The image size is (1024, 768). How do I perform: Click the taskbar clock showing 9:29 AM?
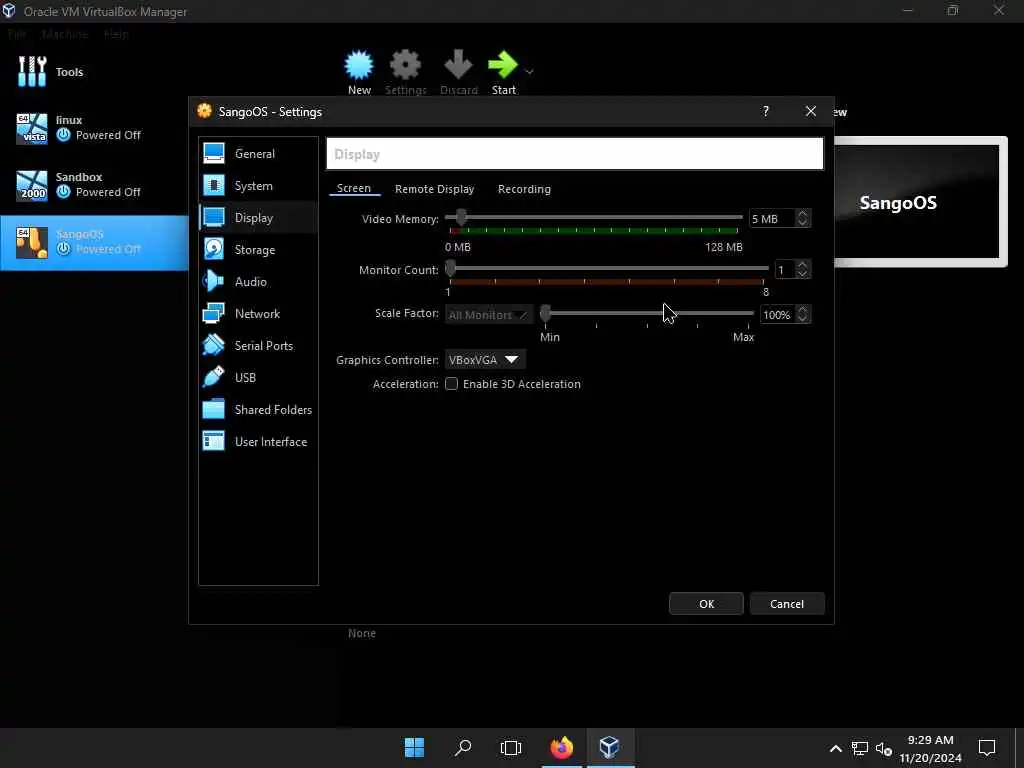930,748
